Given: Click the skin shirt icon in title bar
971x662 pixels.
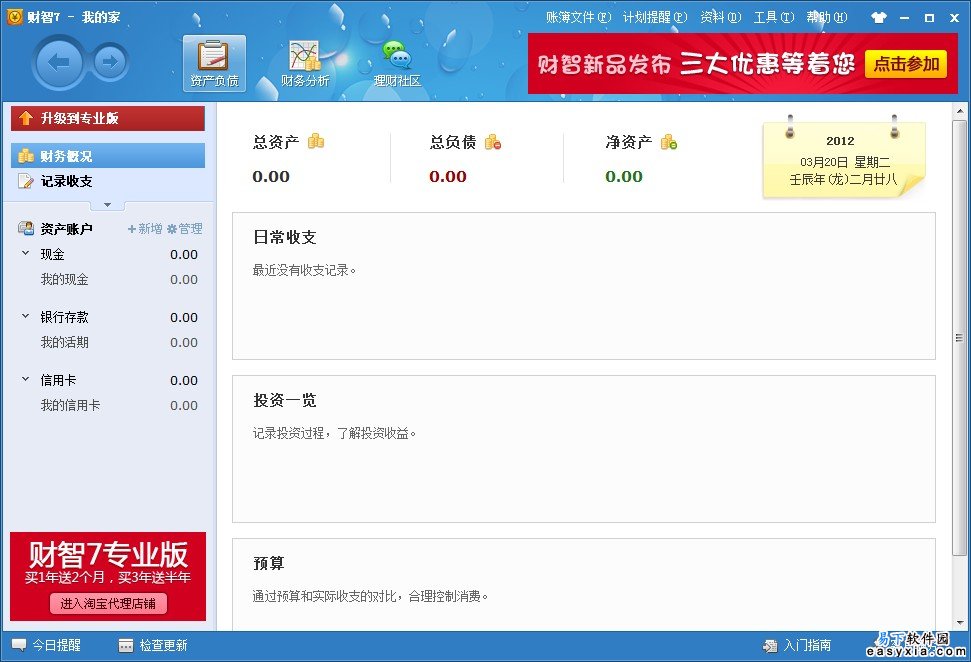Looking at the screenshot, I should point(879,17).
